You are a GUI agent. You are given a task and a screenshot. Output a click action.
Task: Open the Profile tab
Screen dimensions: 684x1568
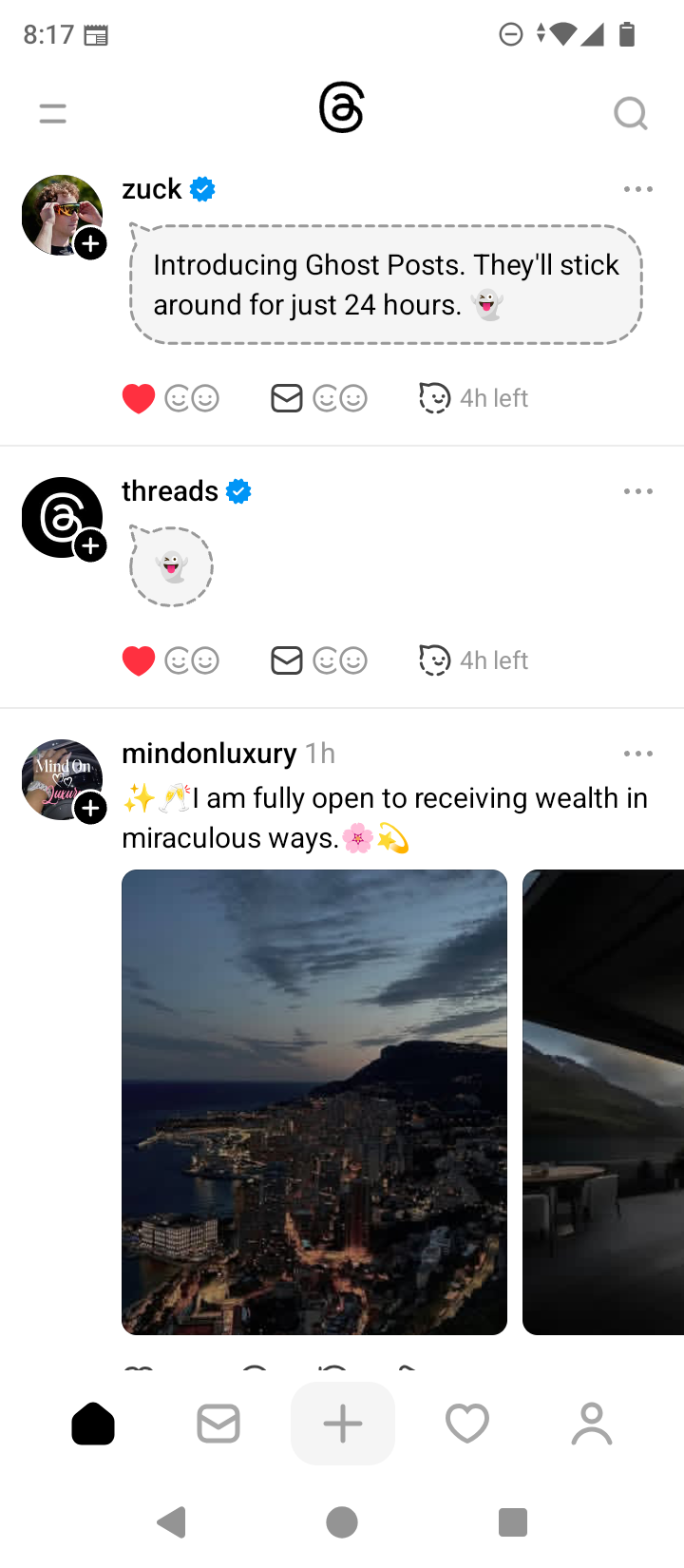(592, 1424)
